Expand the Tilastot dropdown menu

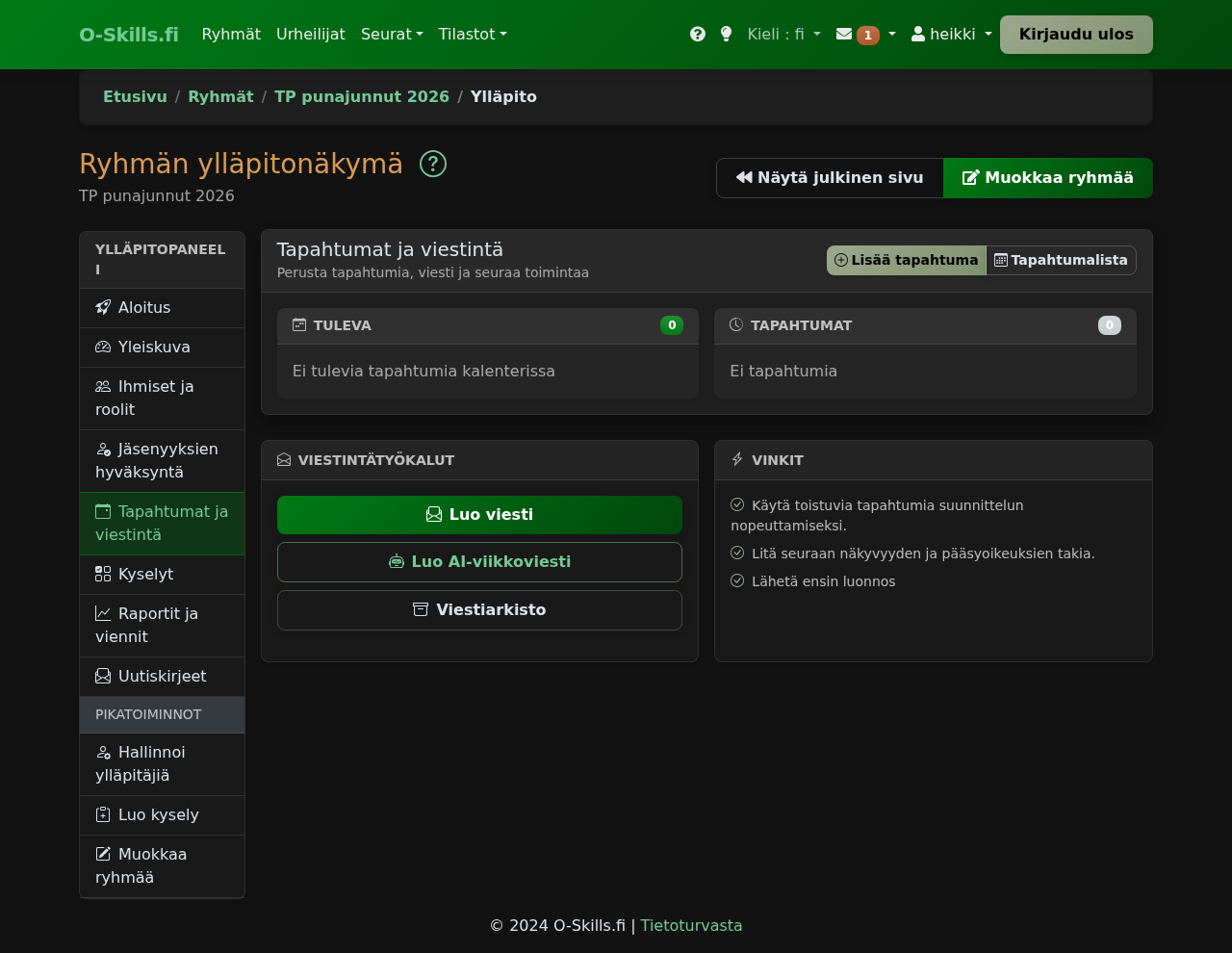(472, 35)
